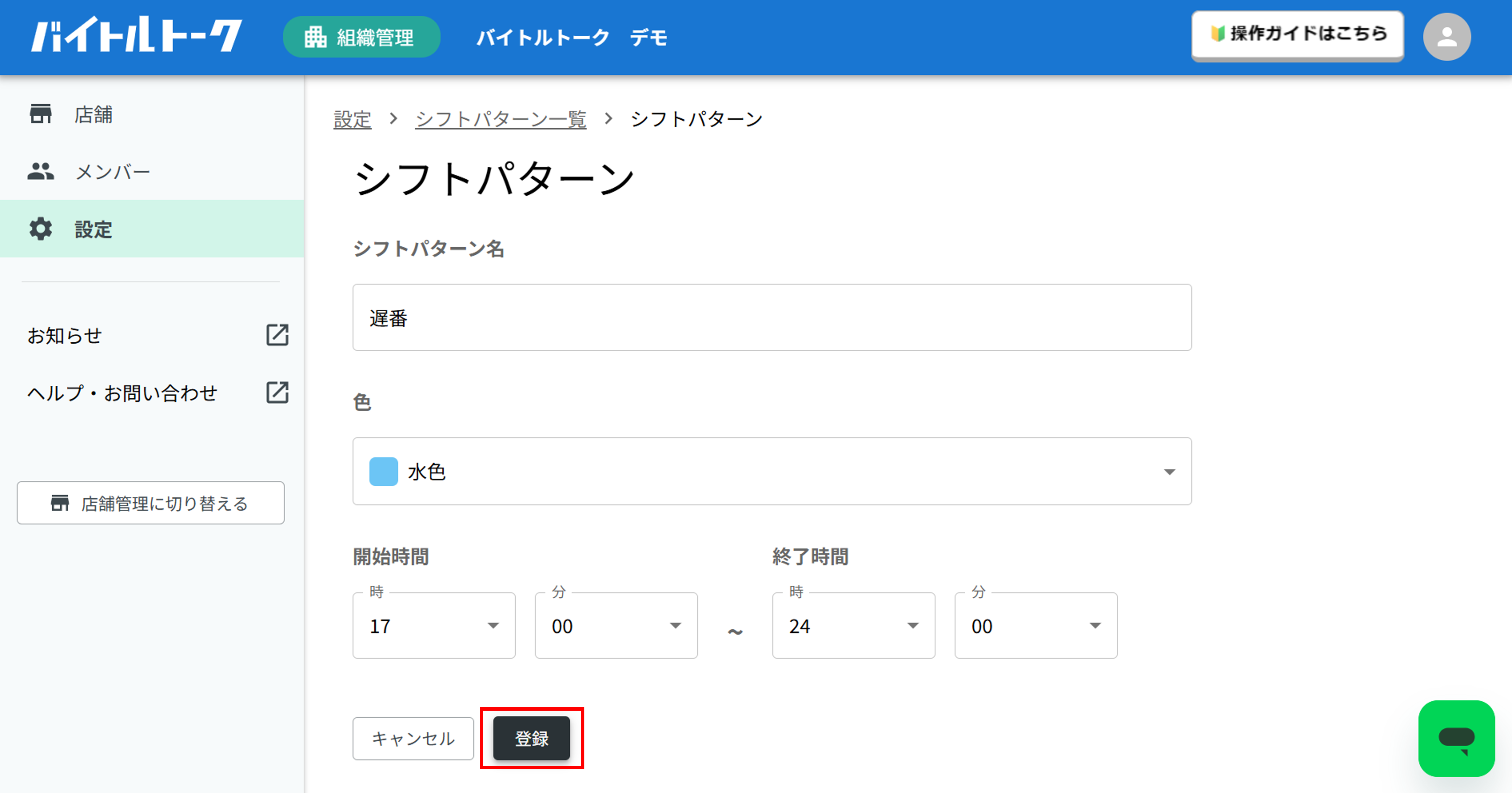Open the 組織管理 building icon button
Screen dimensions: 1512x793
click(361, 37)
